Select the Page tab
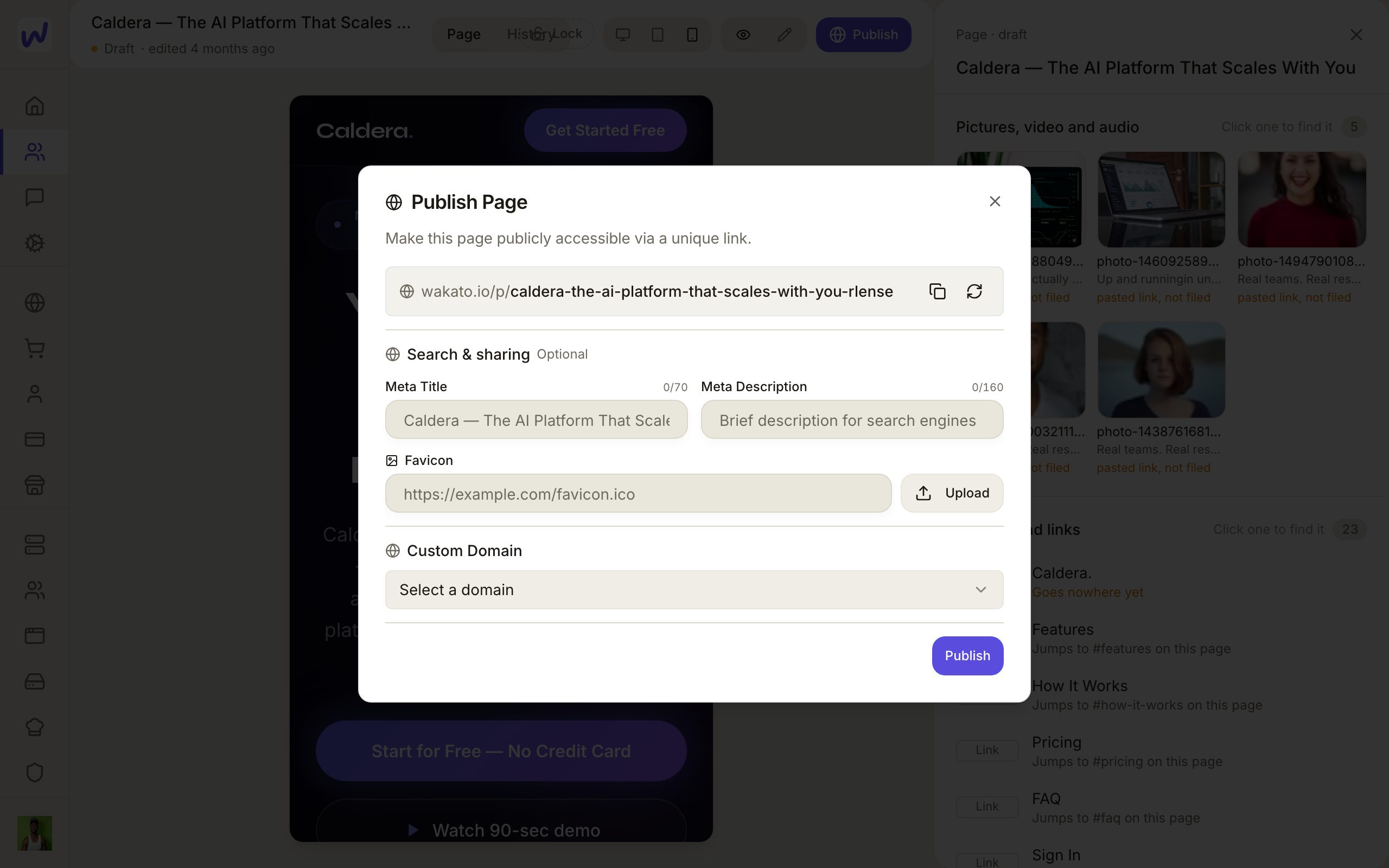Viewport: 1389px width, 868px height. 464,34
